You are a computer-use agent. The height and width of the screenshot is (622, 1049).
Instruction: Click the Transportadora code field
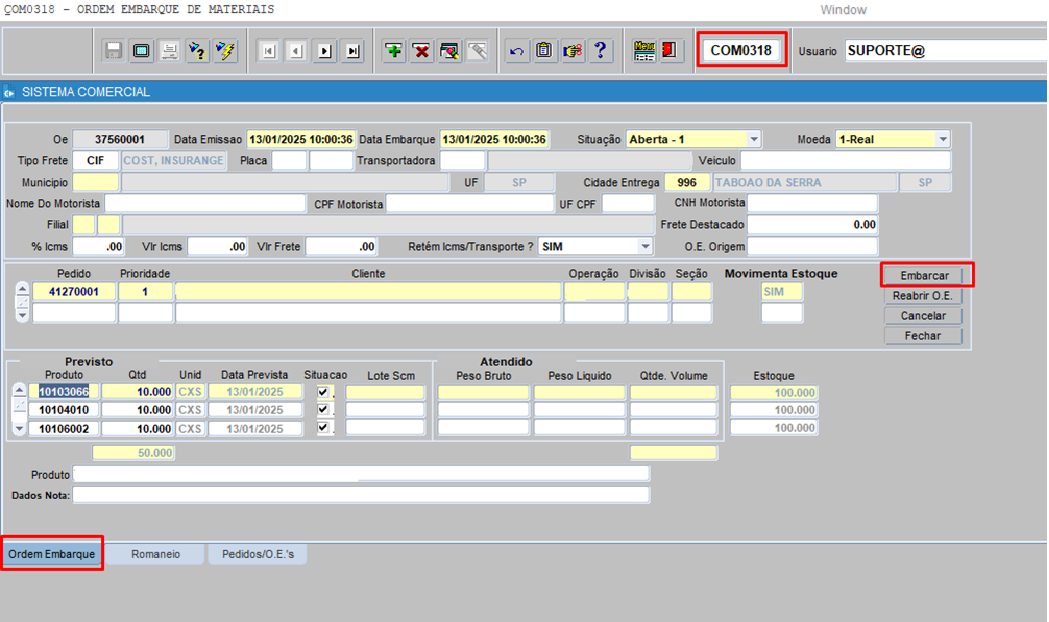point(462,161)
